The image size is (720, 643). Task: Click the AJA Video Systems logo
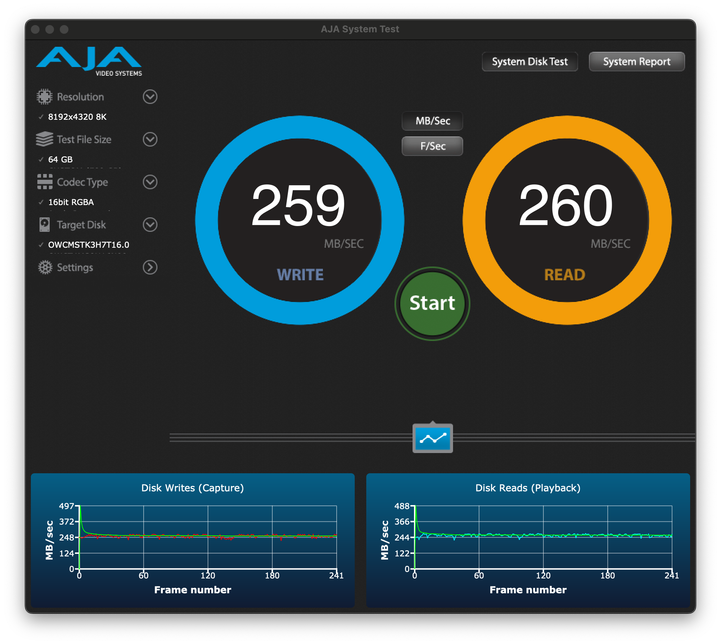click(90, 60)
